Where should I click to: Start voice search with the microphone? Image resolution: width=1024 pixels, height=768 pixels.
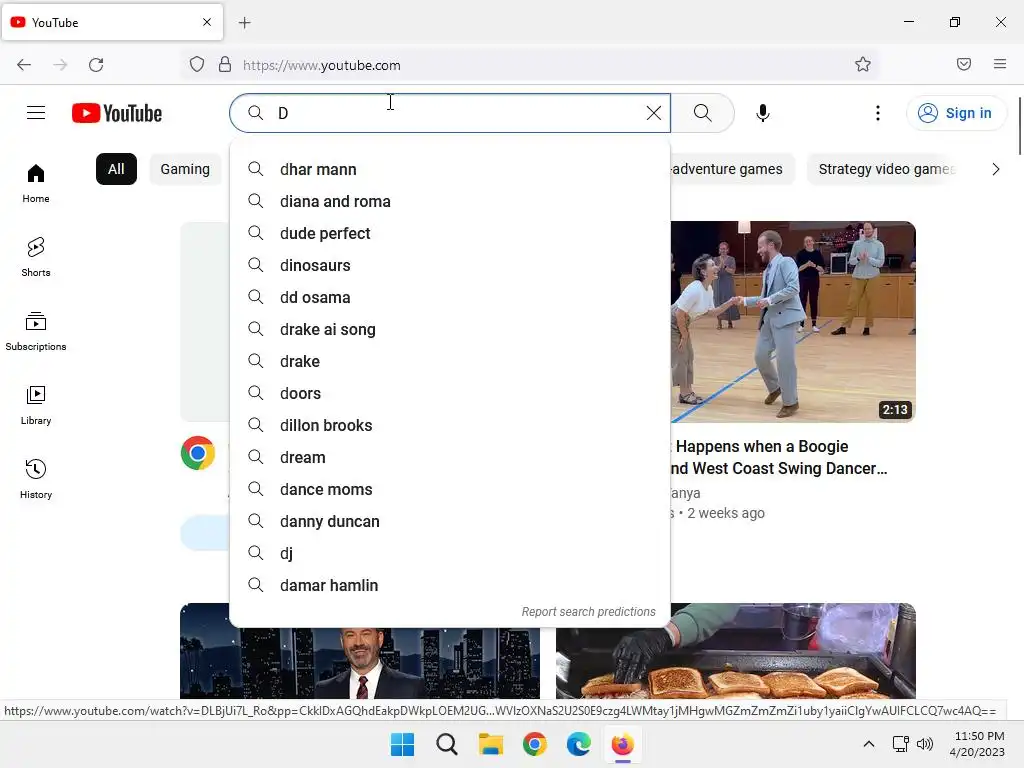(x=763, y=113)
